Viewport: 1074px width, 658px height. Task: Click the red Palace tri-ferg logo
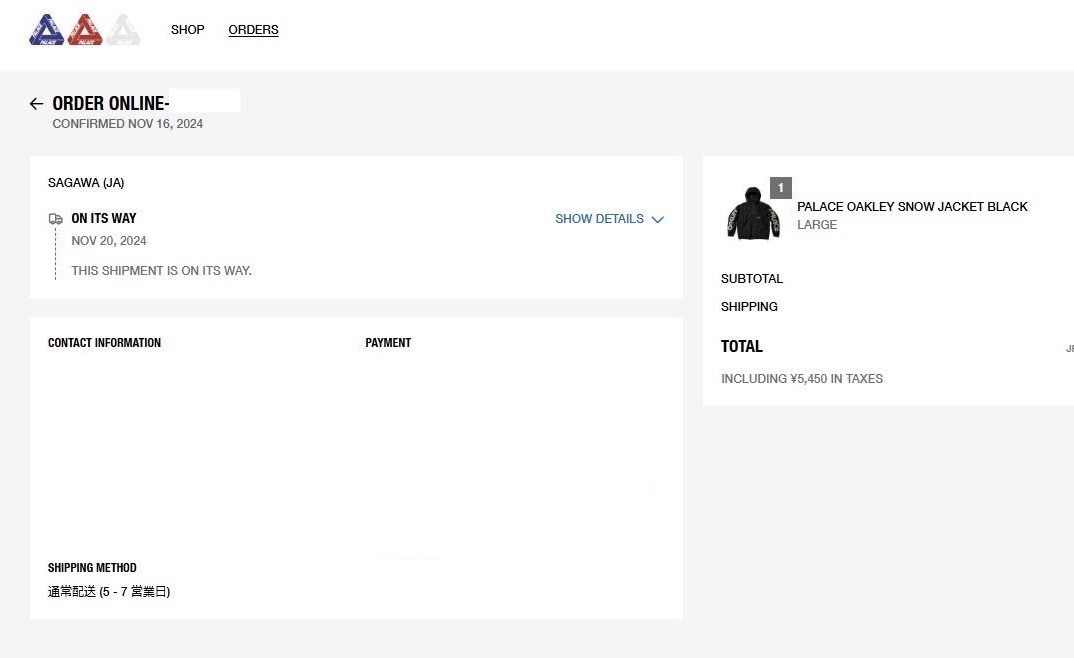tap(85, 30)
